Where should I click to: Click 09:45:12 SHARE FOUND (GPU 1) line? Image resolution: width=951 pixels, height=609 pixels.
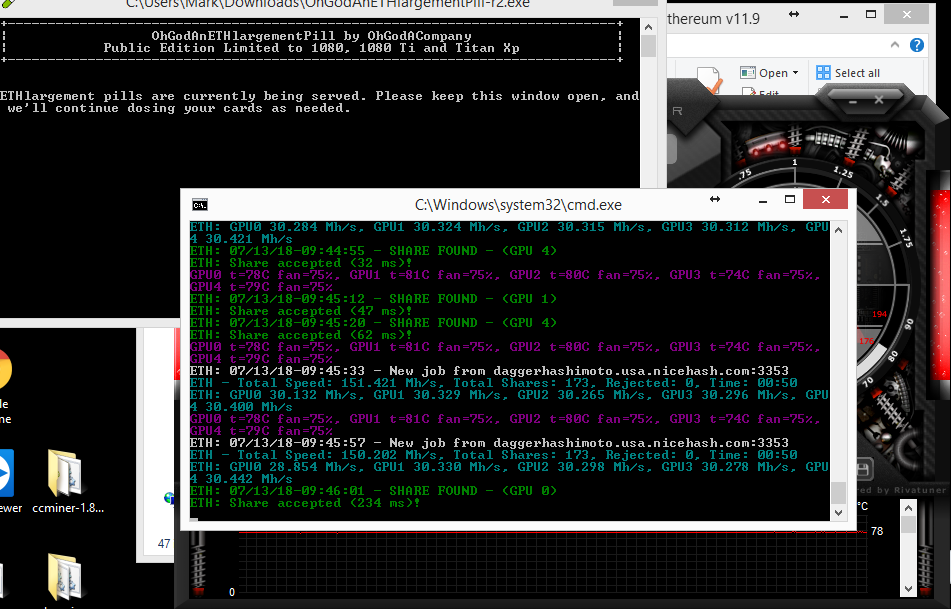[x=373, y=298]
